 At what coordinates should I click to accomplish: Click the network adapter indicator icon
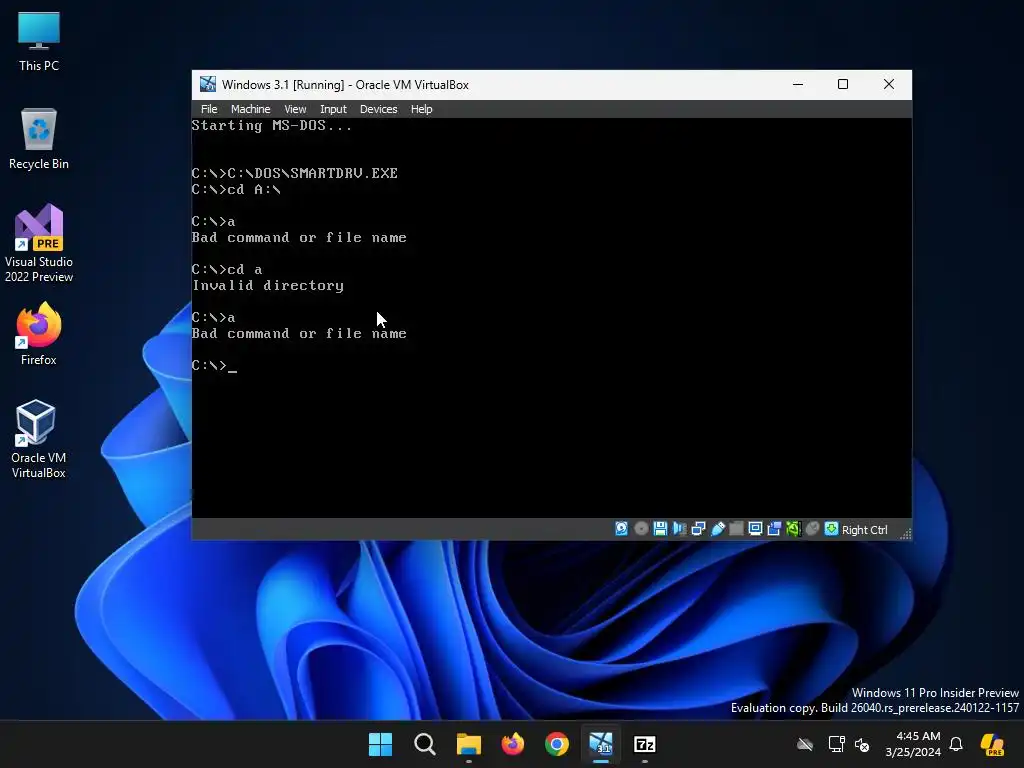(x=698, y=529)
